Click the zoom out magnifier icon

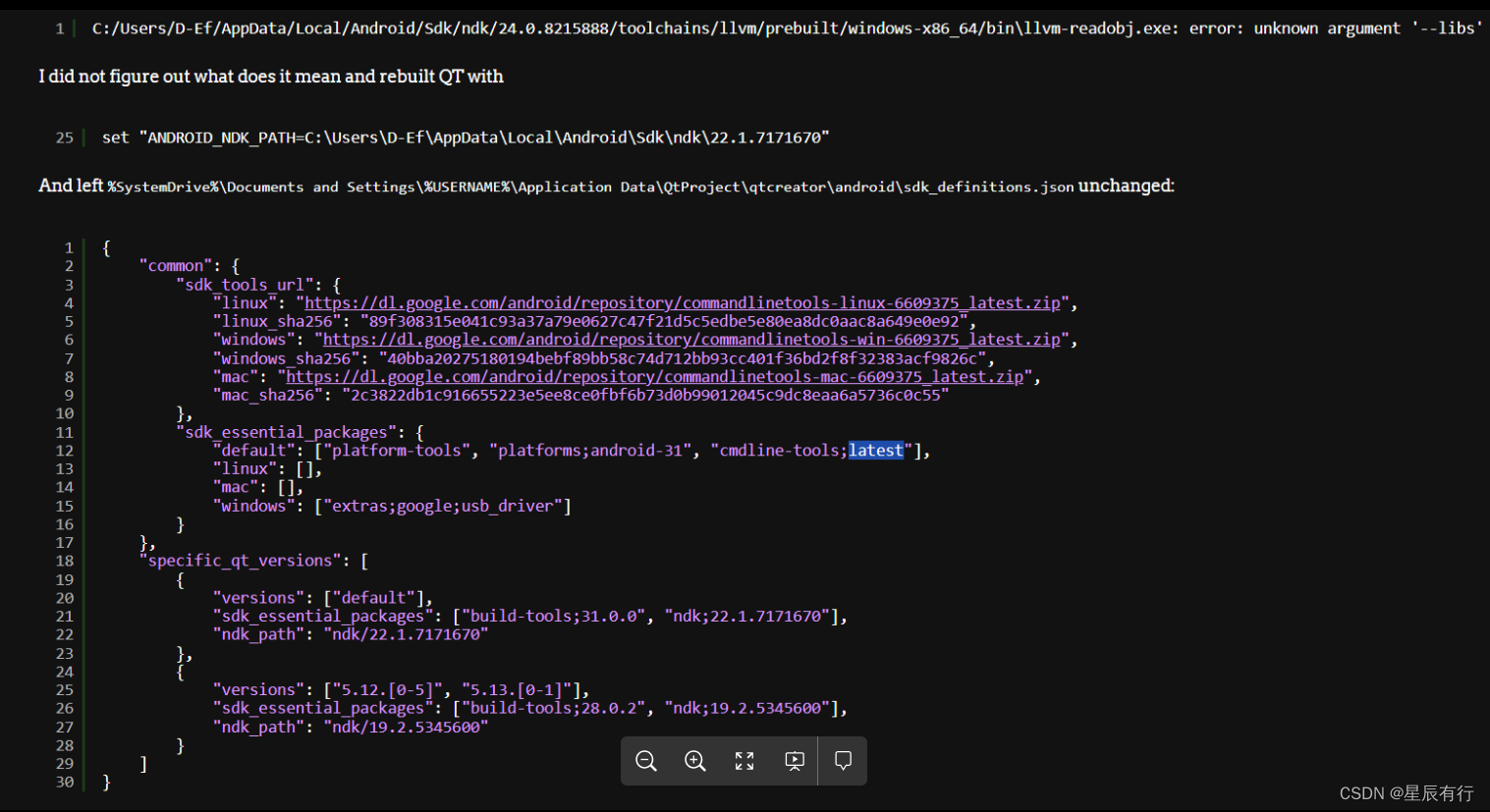646,761
